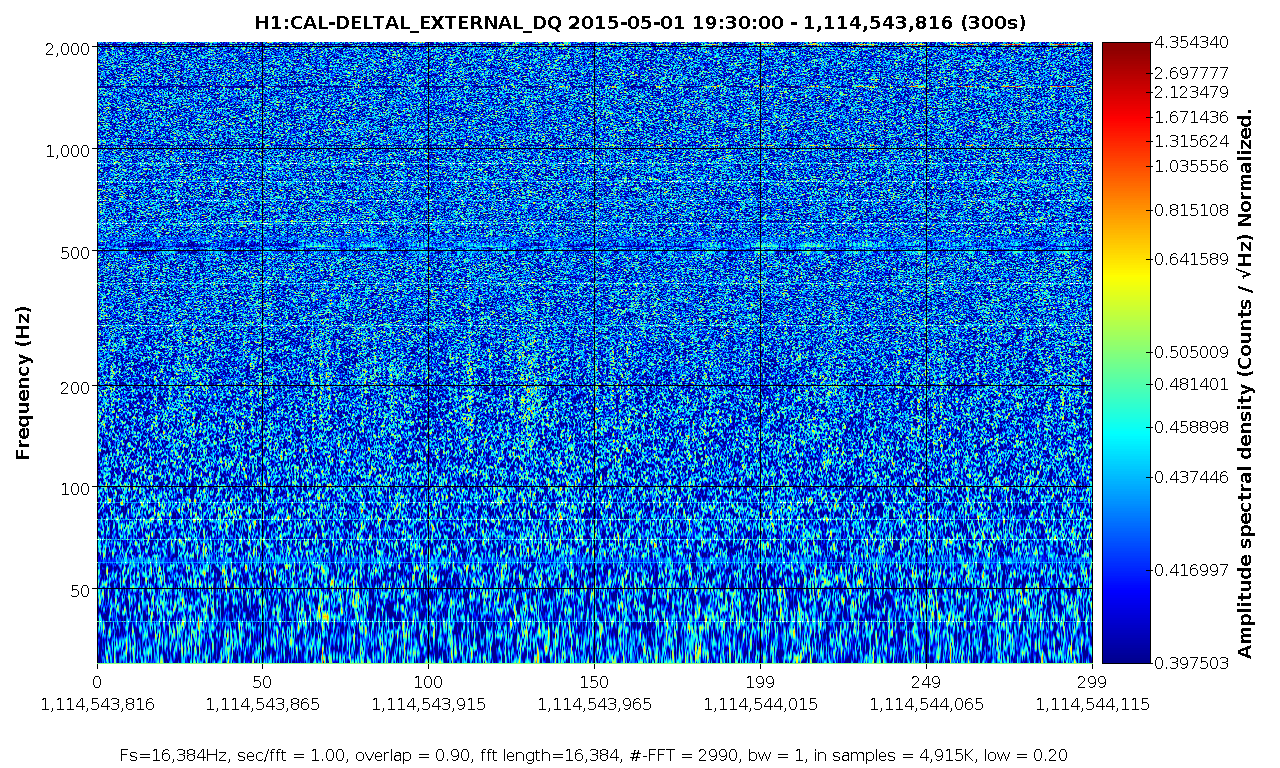Click the 500 frequency tick label
The image size is (1280, 768).
[x=77, y=251]
